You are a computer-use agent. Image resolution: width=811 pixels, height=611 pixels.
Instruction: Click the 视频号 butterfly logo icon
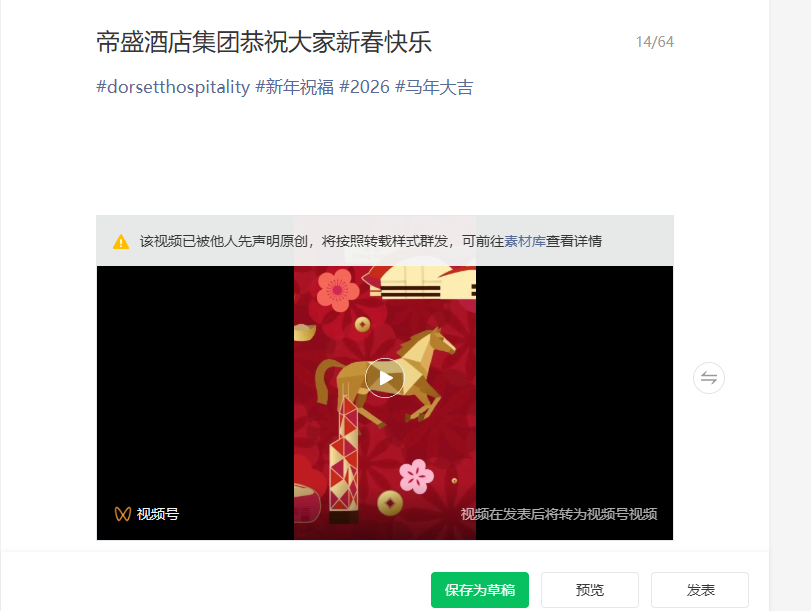click(123, 514)
